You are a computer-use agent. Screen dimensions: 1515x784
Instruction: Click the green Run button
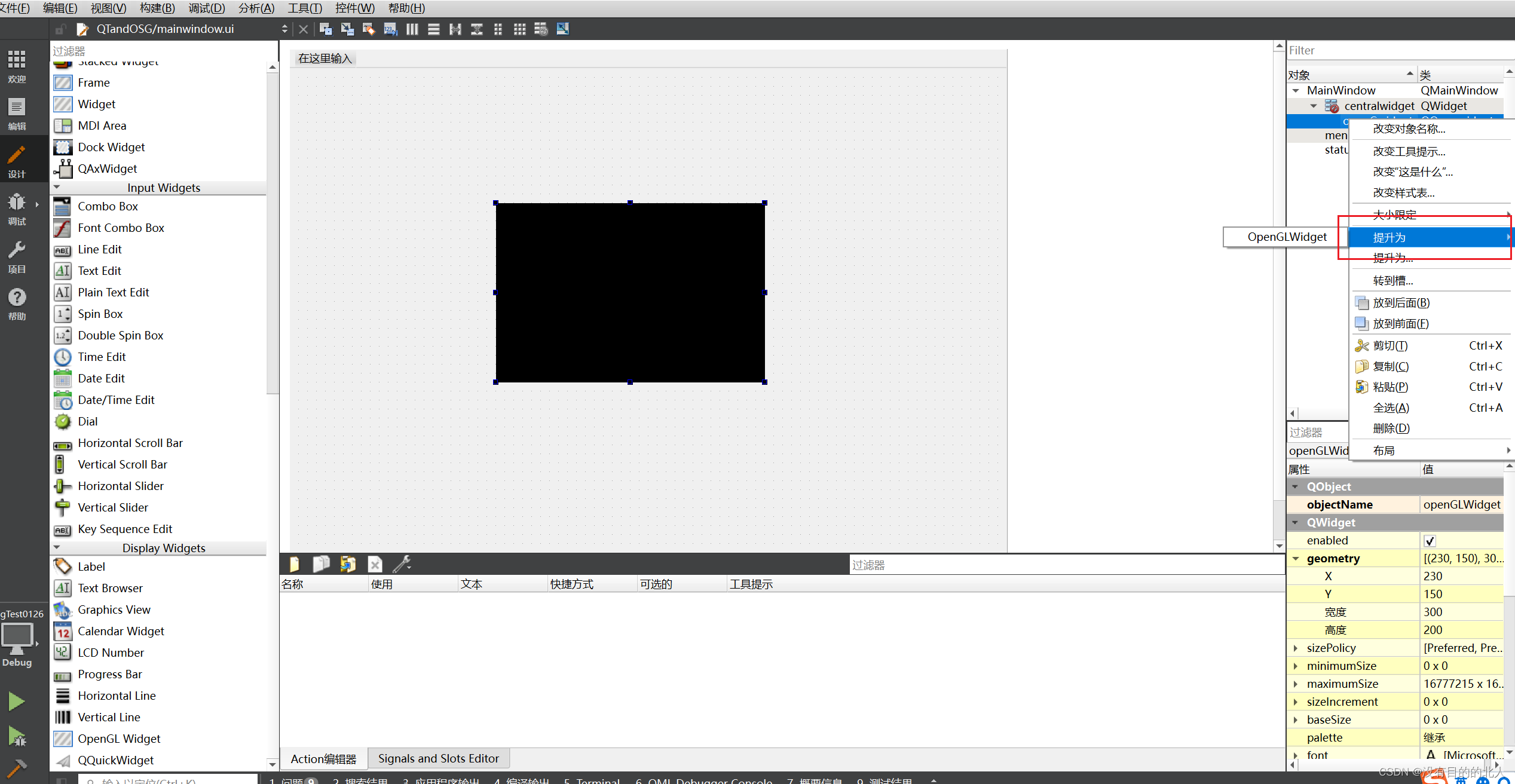click(16, 701)
